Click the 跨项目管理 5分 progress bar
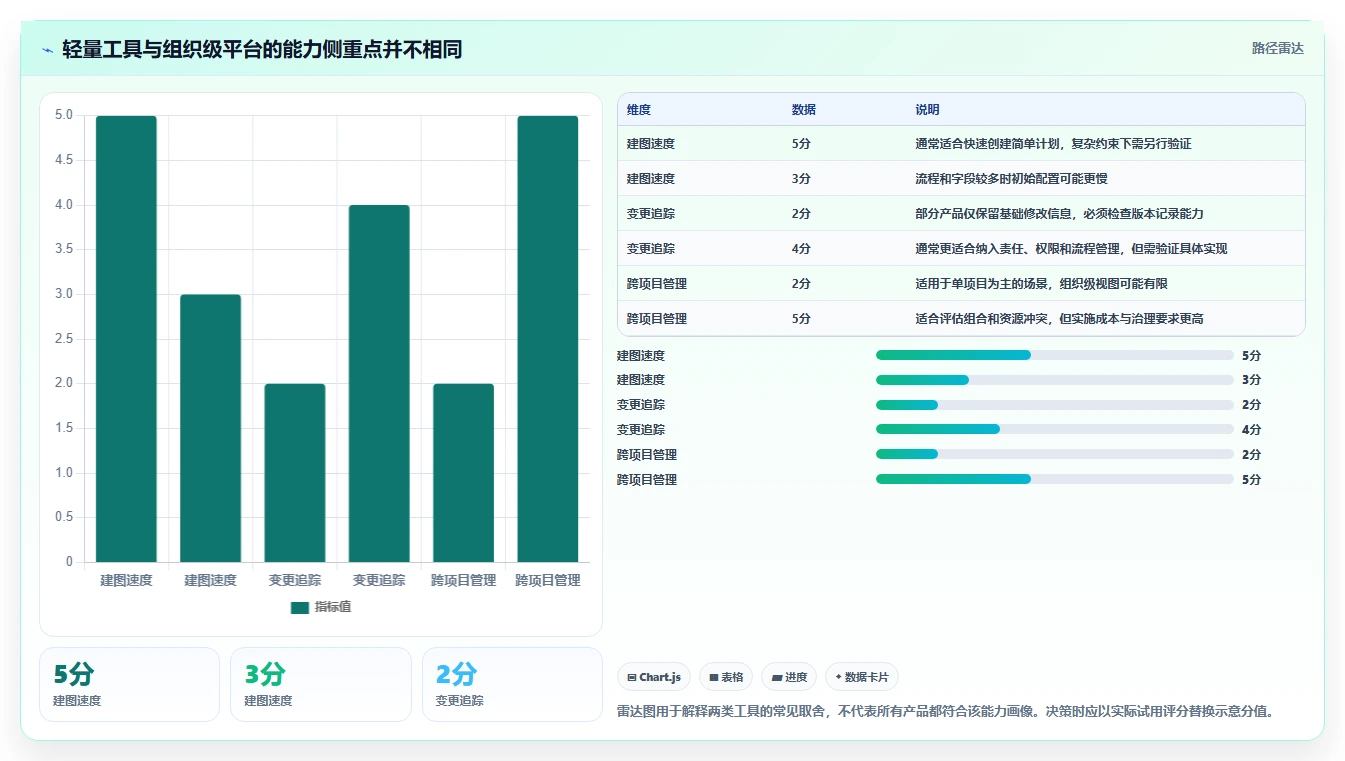The width and height of the screenshot is (1345, 761). pyautogui.click(x=1055, y=479)
